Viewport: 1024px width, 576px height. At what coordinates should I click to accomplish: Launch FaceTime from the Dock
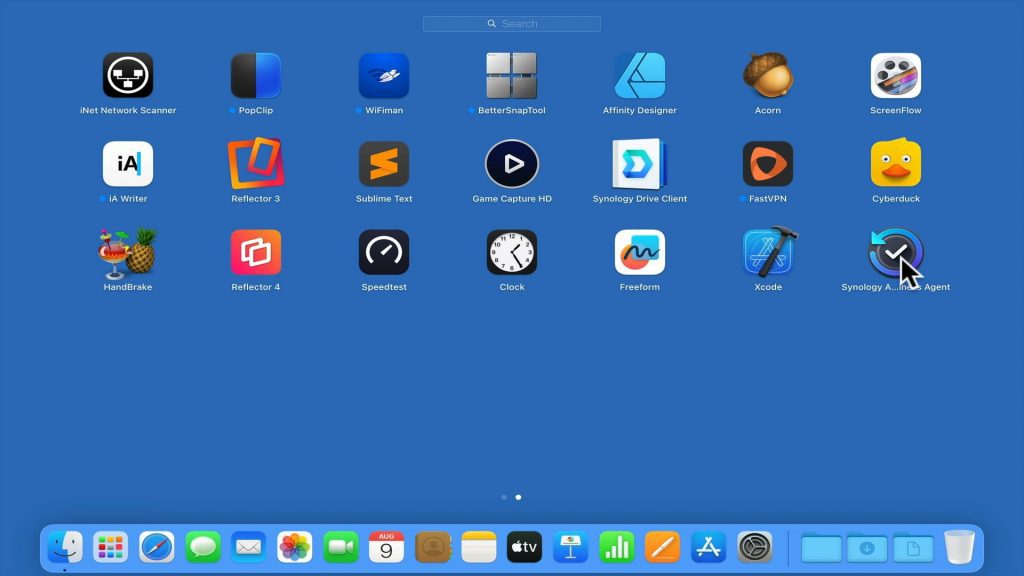[x=341, y=547]
